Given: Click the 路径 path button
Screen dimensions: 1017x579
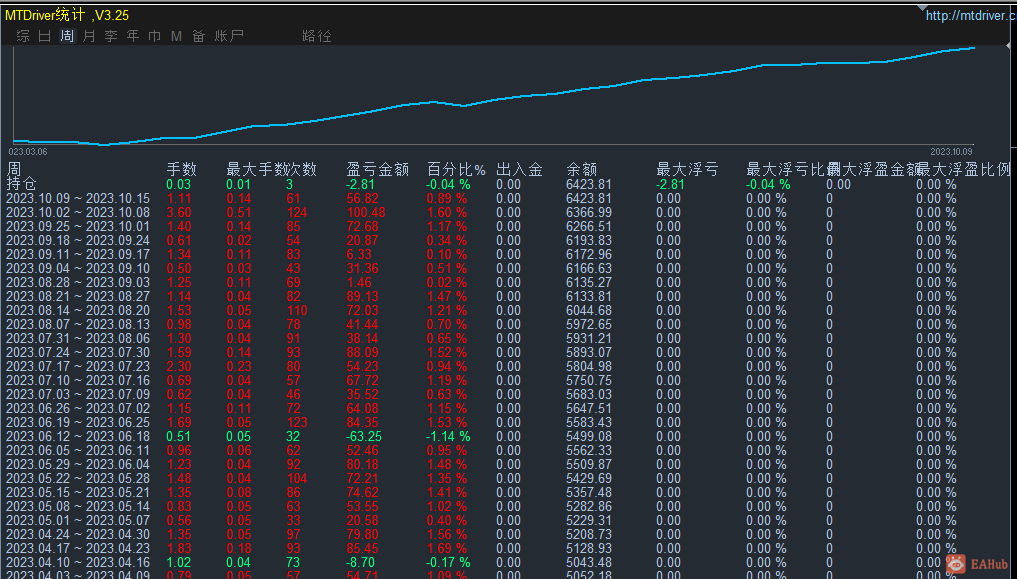Looking at the screenshot, I should [x=317, y=36].
